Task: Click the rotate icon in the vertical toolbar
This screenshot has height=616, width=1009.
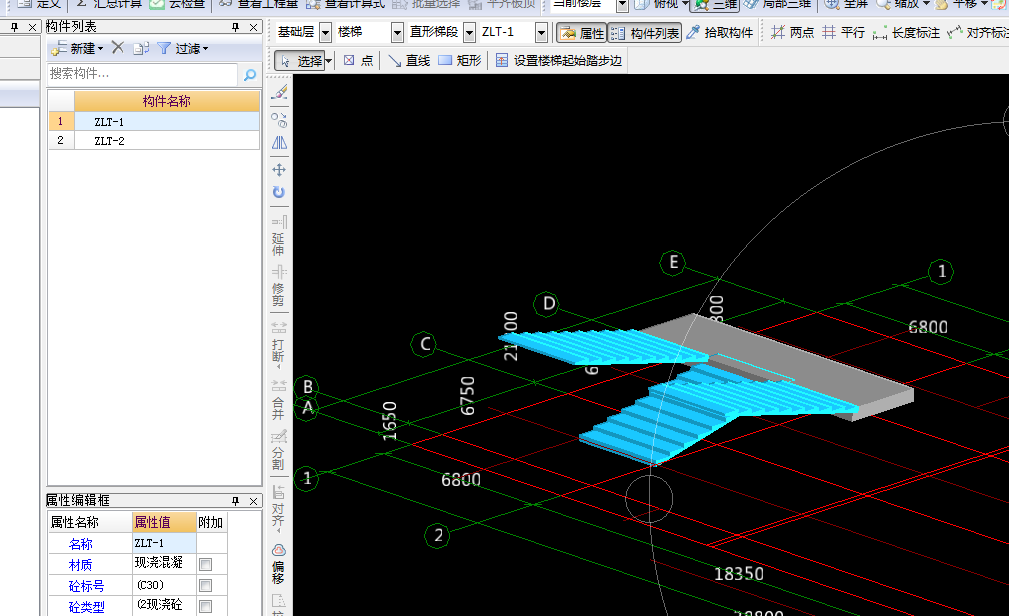Action: (279, 192)
